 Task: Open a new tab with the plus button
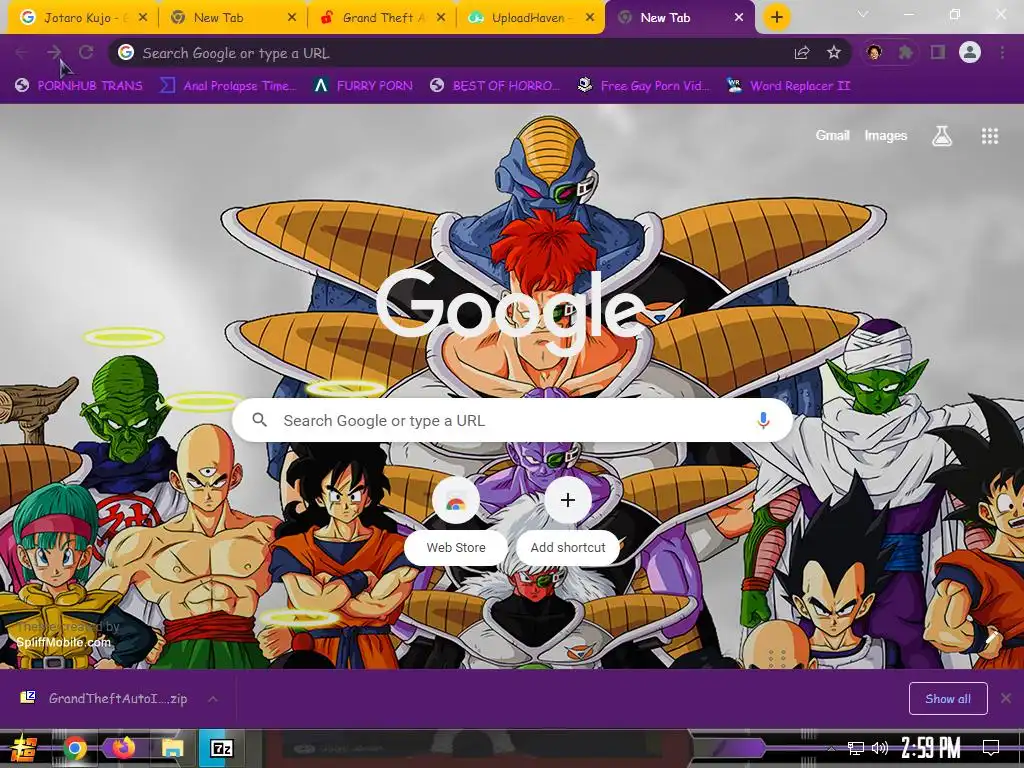pyautogui.click(x=776, y=17)
